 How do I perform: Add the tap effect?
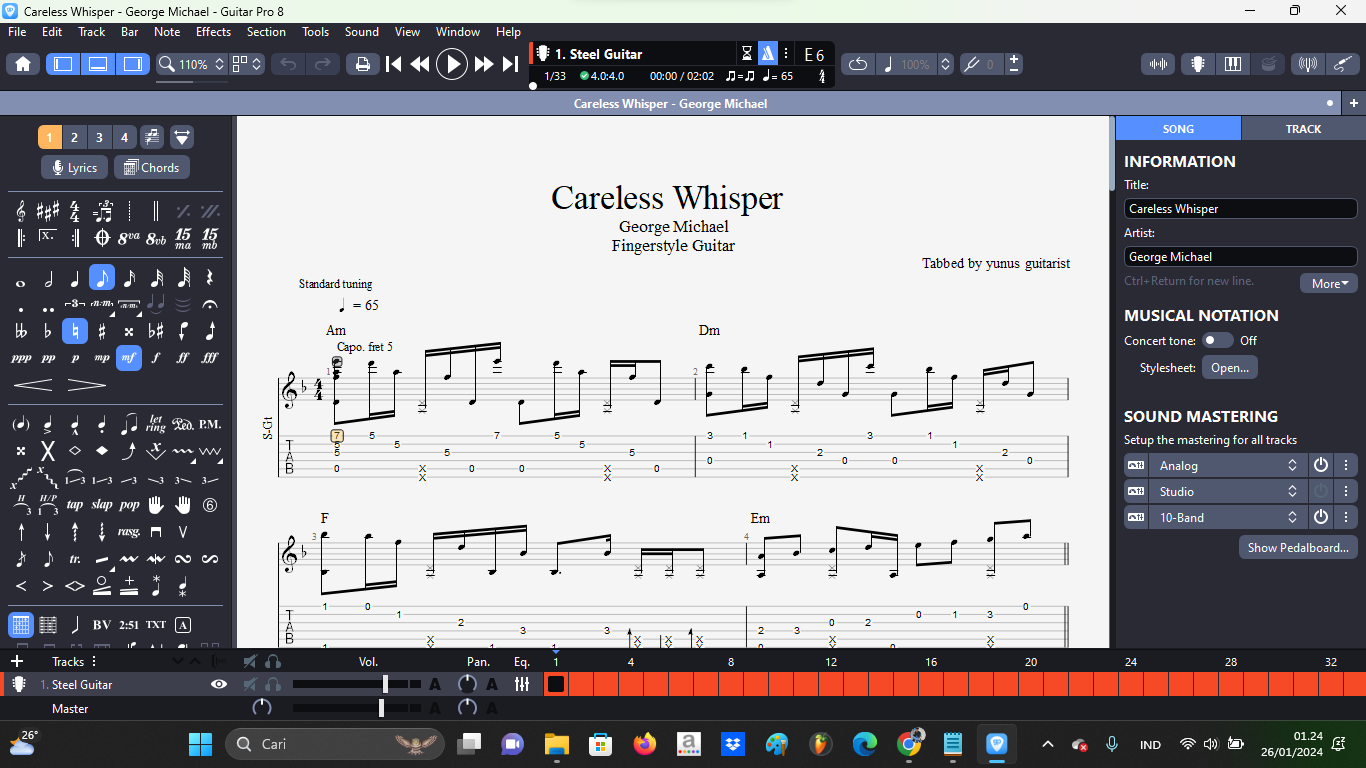[x=75, y=505]
